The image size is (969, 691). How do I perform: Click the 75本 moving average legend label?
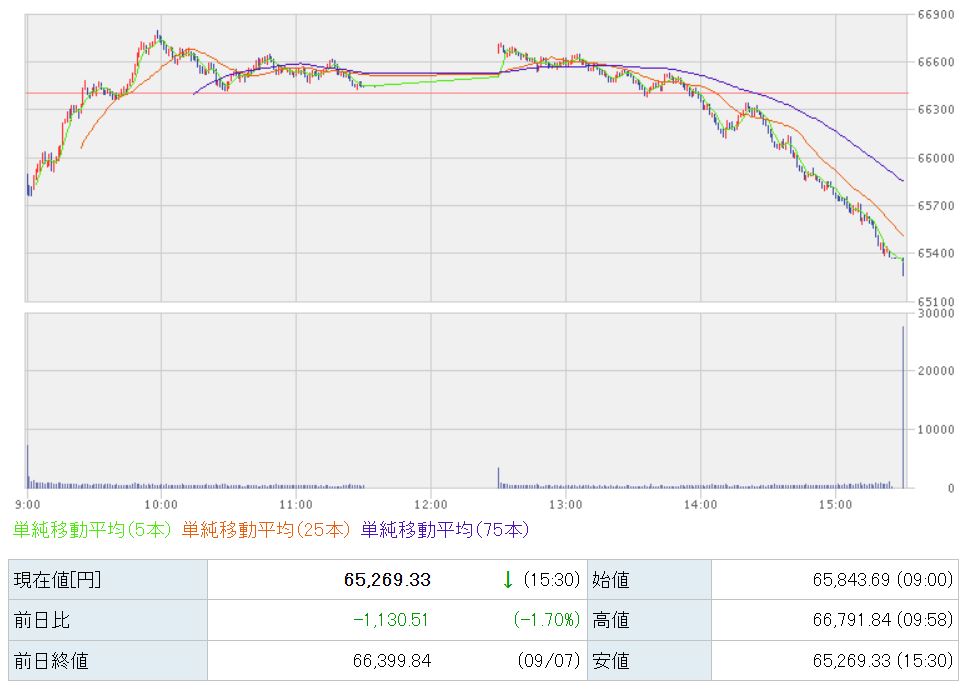[x=445, y=530]
